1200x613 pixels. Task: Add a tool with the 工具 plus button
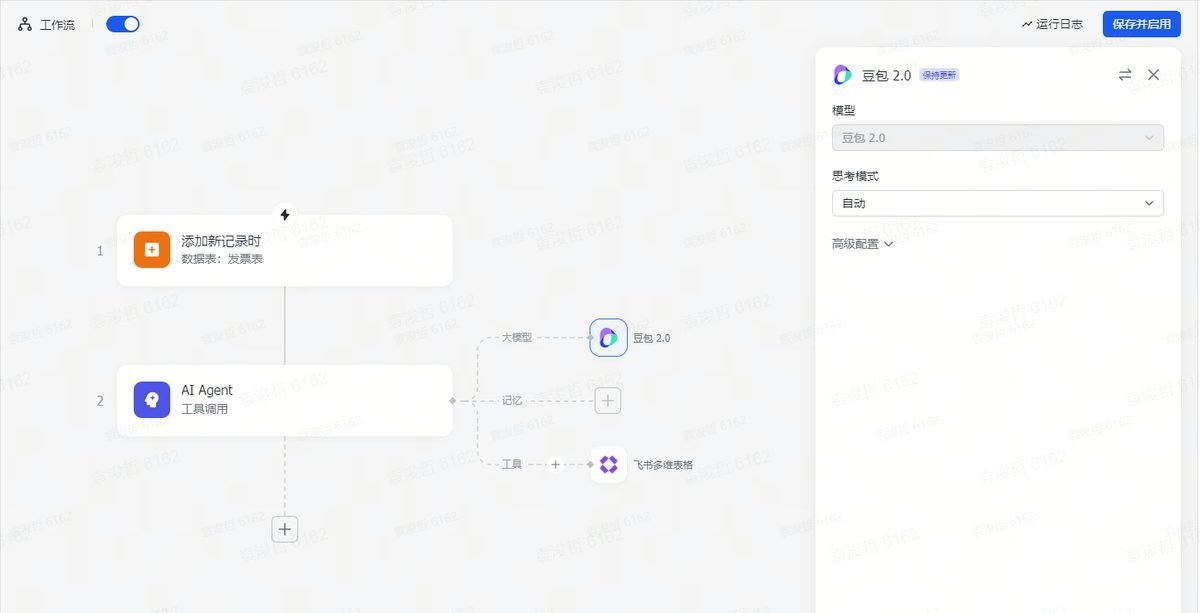point(556,465)
